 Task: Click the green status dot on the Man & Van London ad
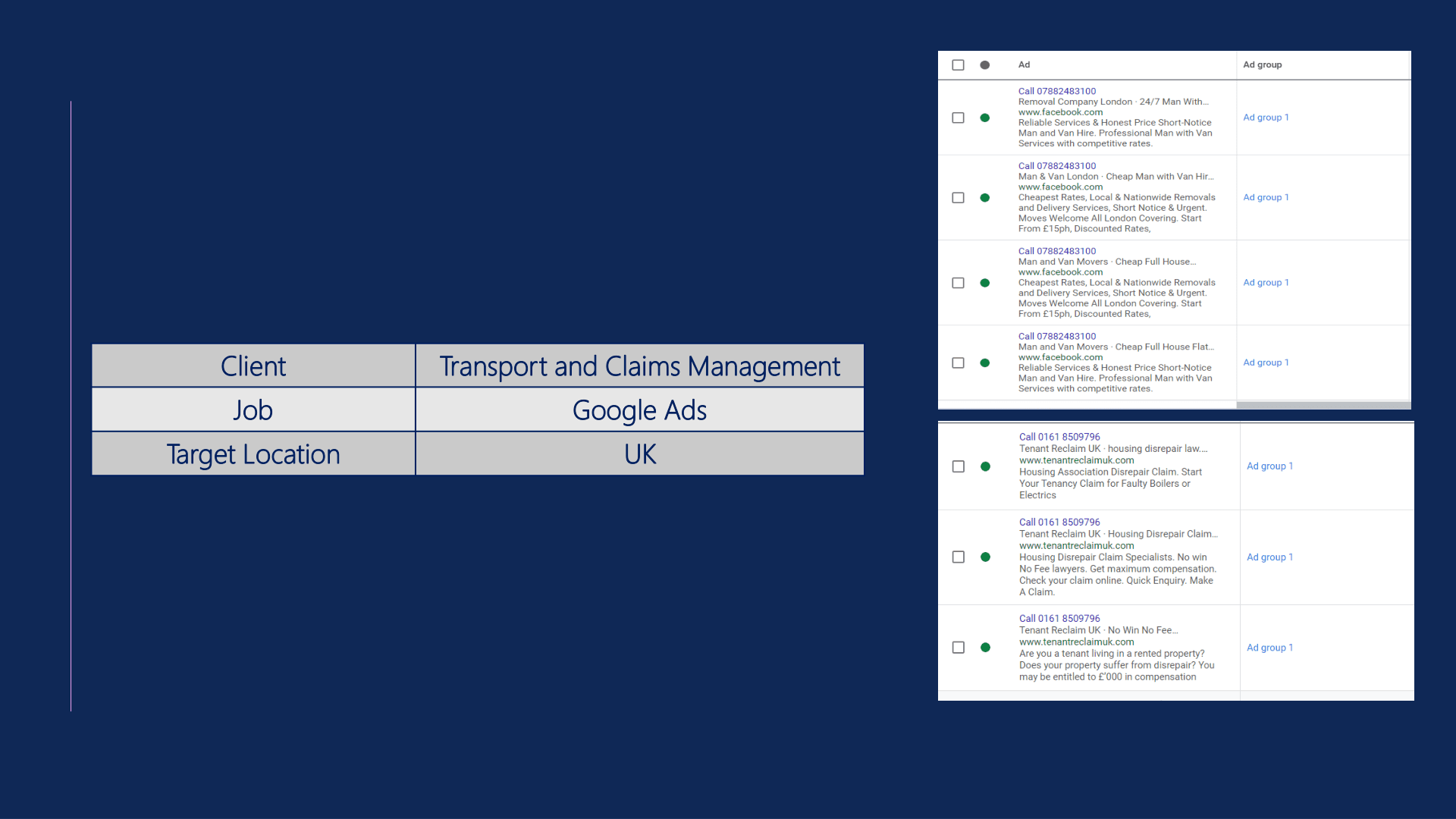pos(985,197)
